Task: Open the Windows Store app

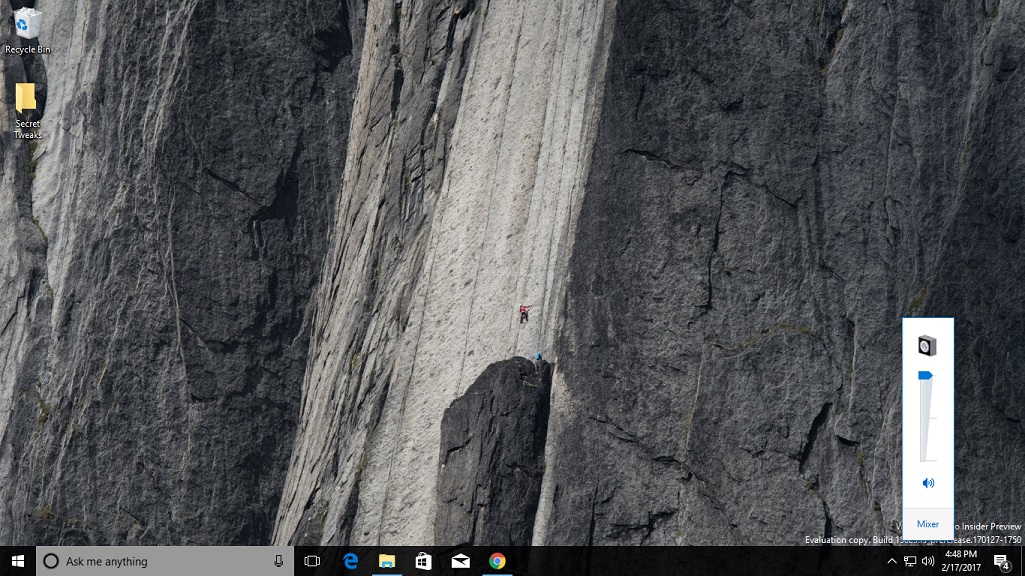Action: (423, 562)
